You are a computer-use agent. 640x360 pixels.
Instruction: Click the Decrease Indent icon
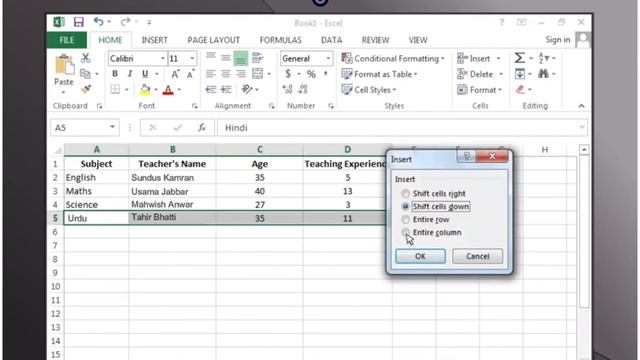click(211, 89)
